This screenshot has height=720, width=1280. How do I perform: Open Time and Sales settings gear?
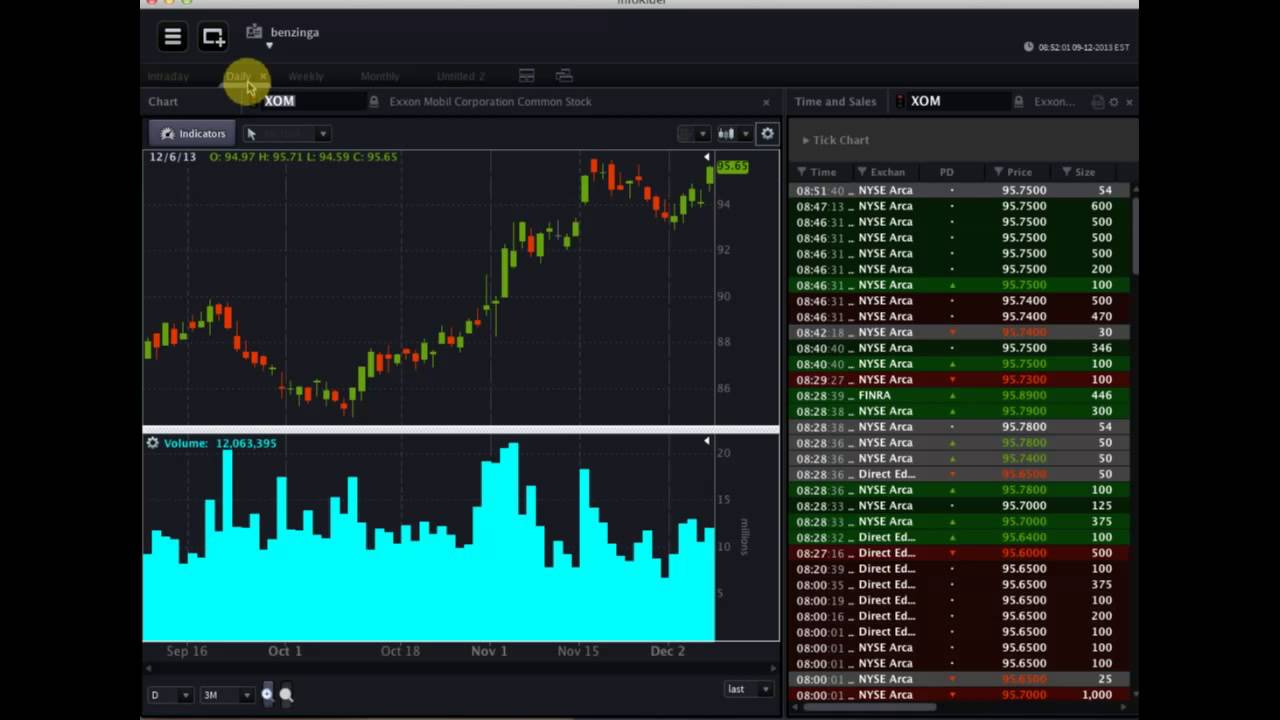point(1114,102)
